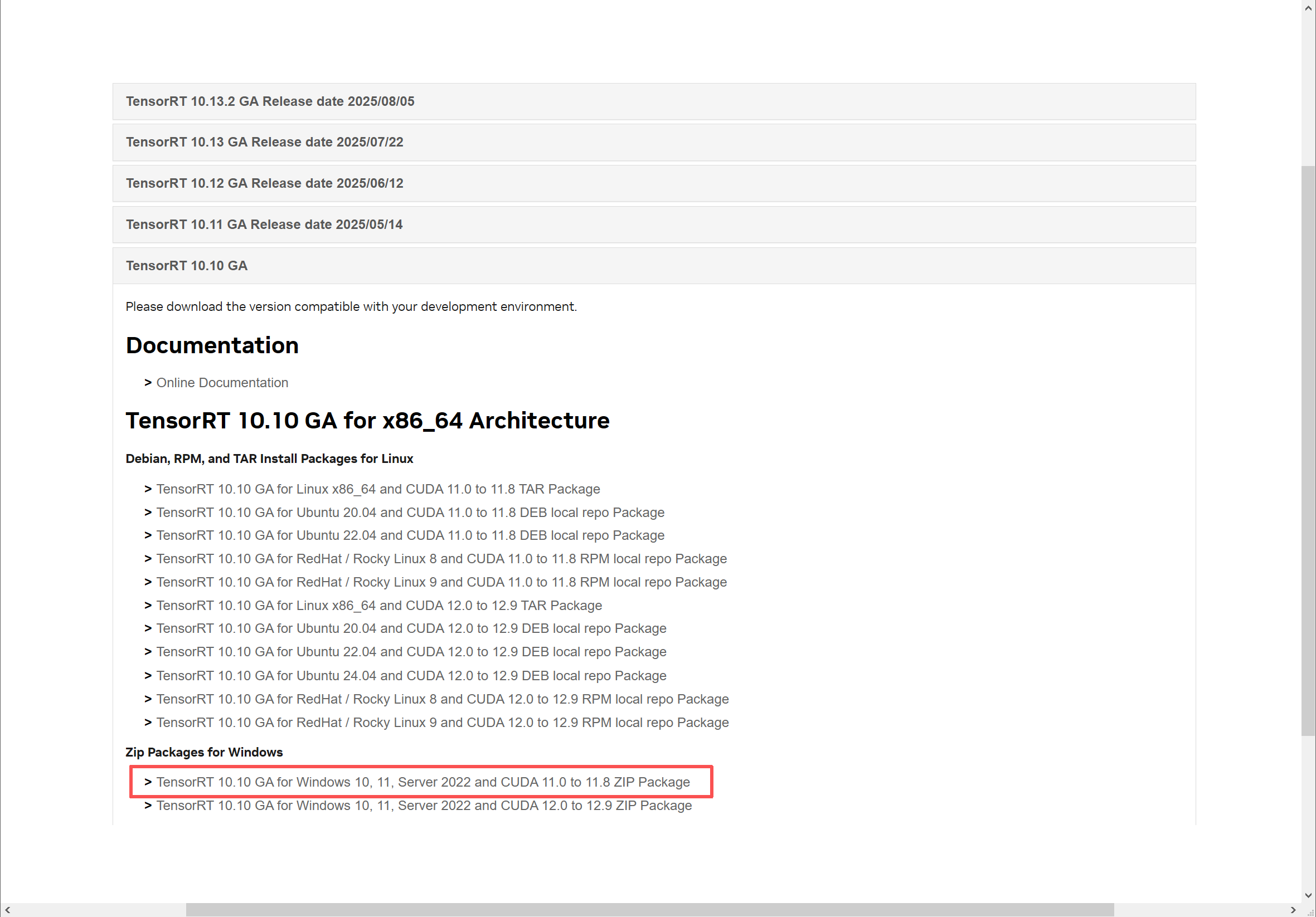Click the 'Zip Packages for Windows' heading

[x=204, y=753]
